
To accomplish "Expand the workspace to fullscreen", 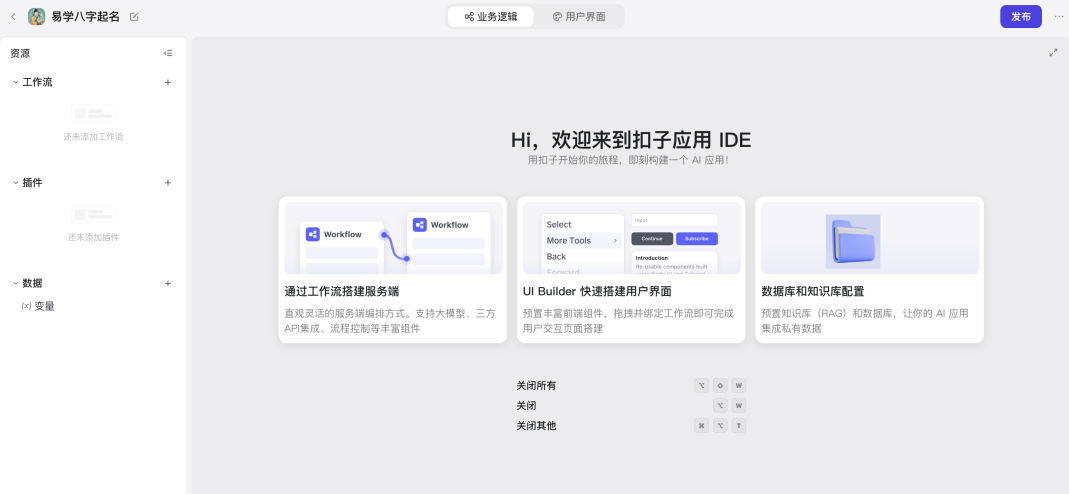I will [x=1053, y=53].
